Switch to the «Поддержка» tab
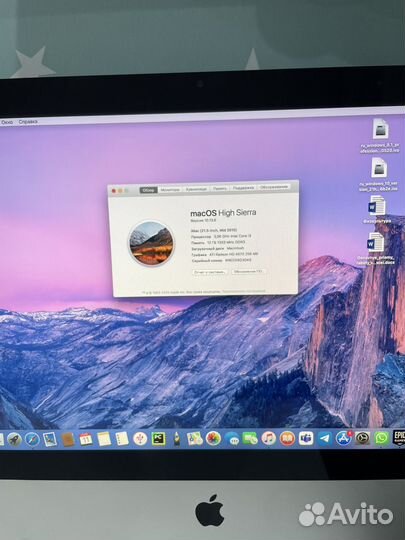The width and height of the screenshot is (405, 540). (x=243, y=188)
